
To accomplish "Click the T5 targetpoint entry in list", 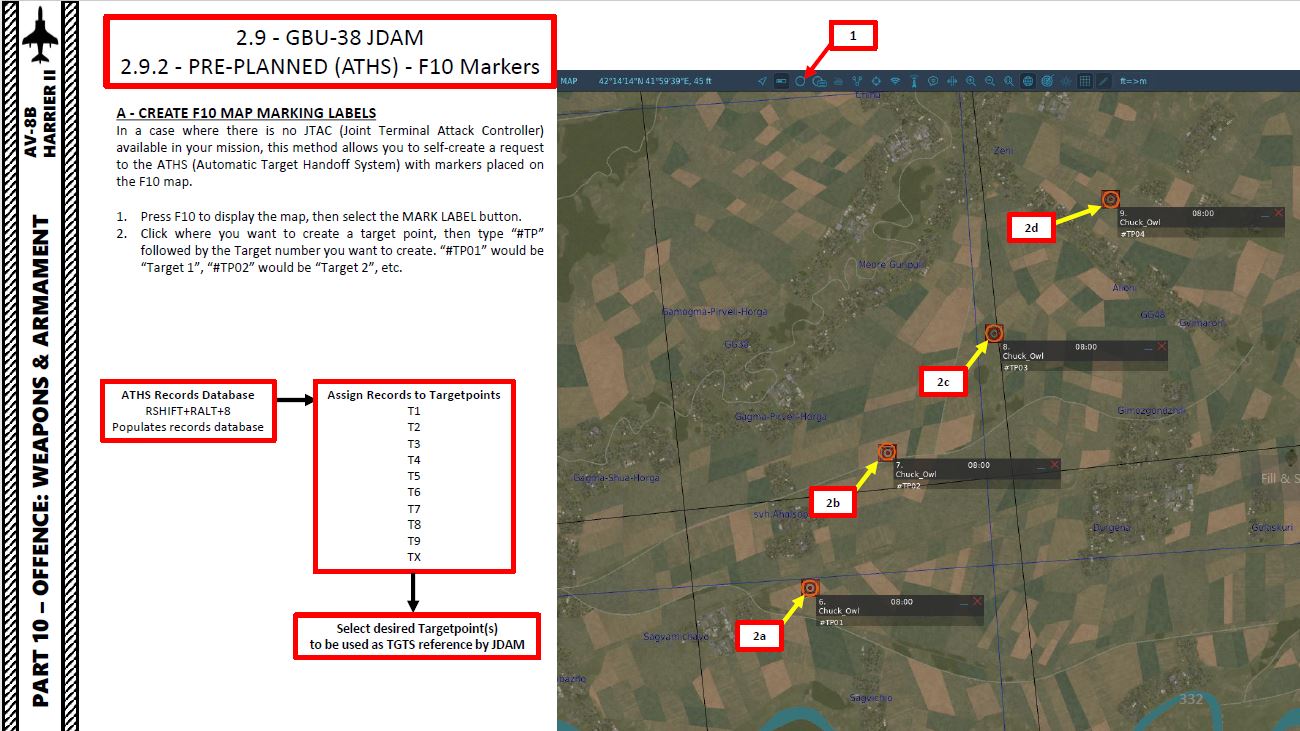I will pos(414,476).
